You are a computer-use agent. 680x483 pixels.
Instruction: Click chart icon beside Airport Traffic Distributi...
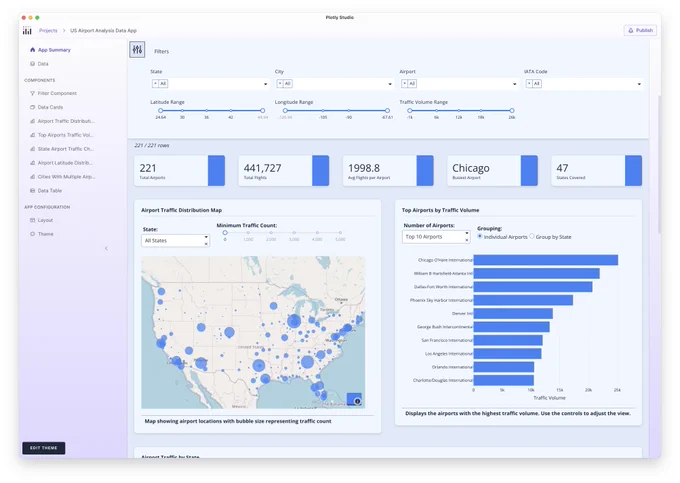click(x=33, y=121)
